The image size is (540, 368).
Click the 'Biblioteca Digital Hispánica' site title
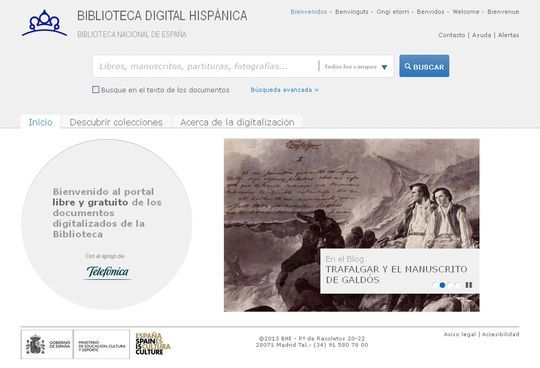click(162, 15)
